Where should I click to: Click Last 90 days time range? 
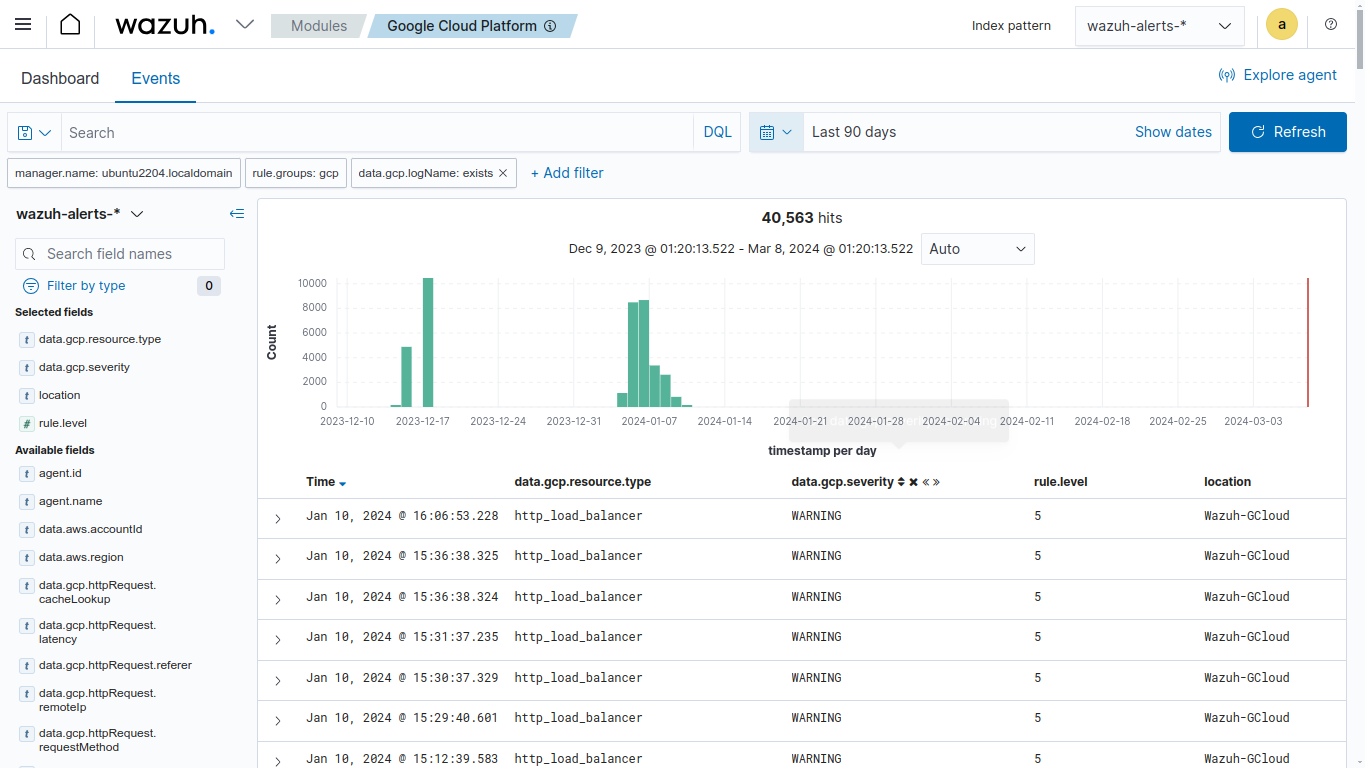tap(854, 132)
